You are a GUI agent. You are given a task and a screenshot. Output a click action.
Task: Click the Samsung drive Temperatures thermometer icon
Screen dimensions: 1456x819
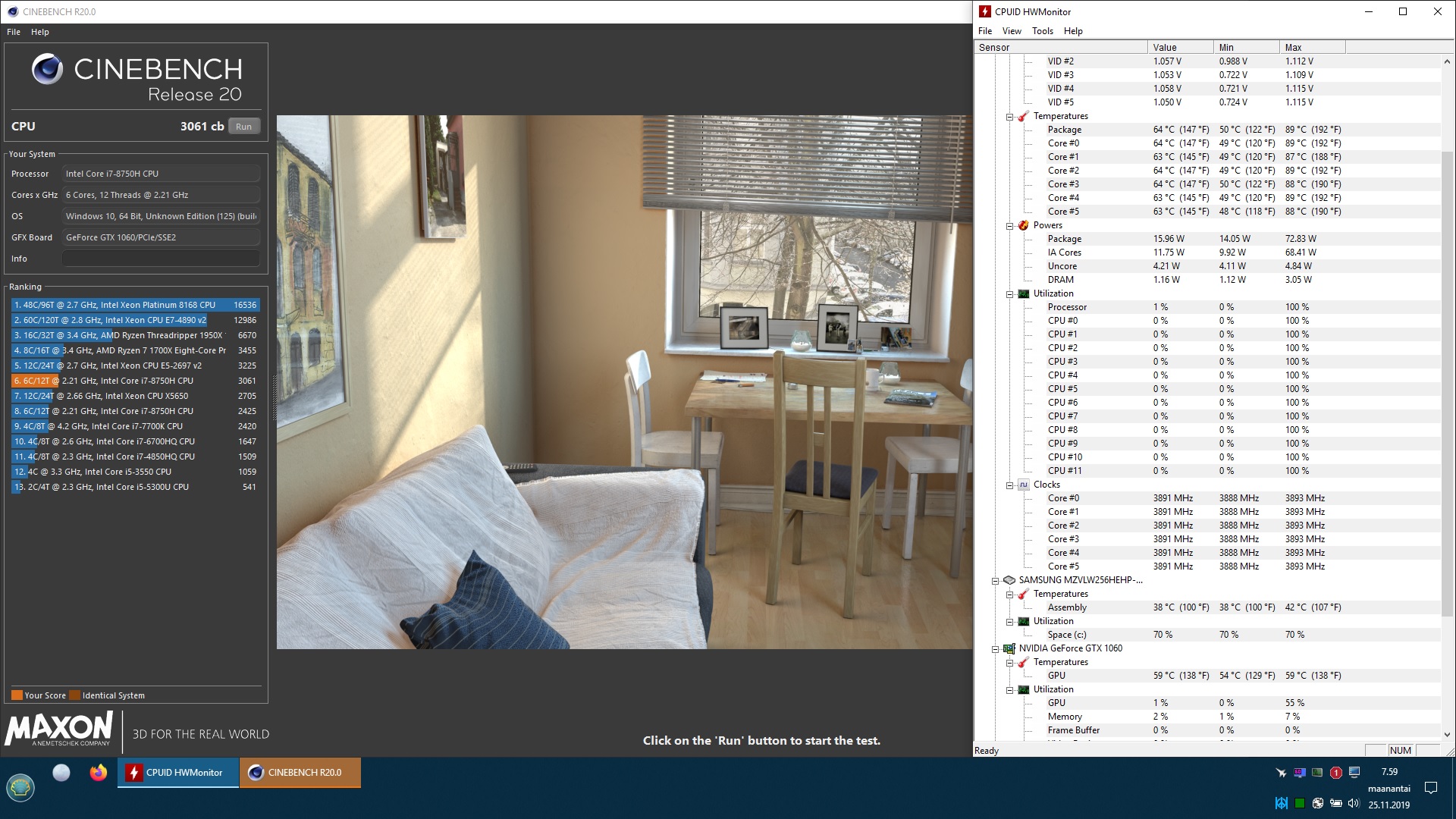1023,594
